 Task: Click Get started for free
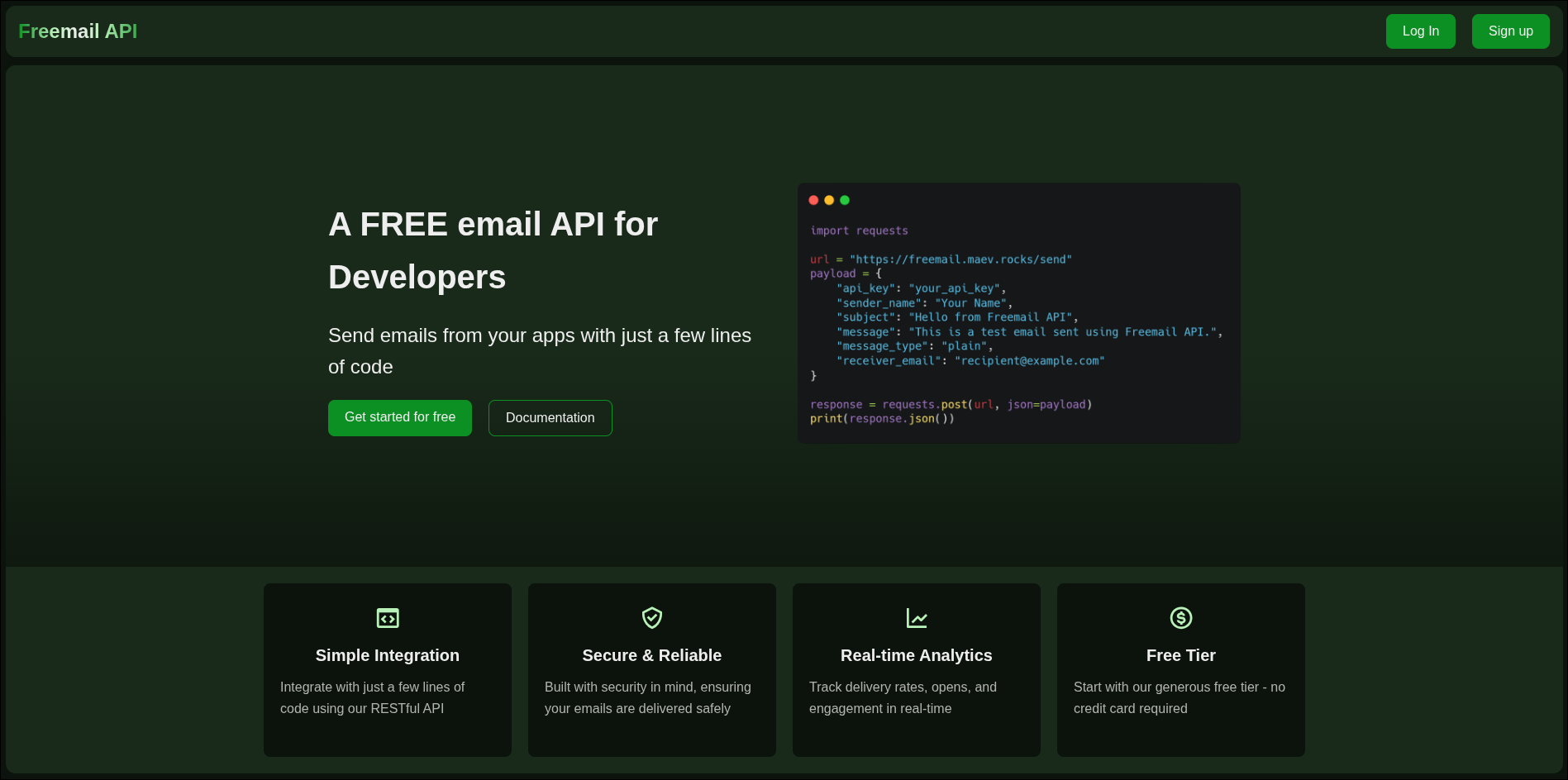pyautogui.click(x=400, y=418)
